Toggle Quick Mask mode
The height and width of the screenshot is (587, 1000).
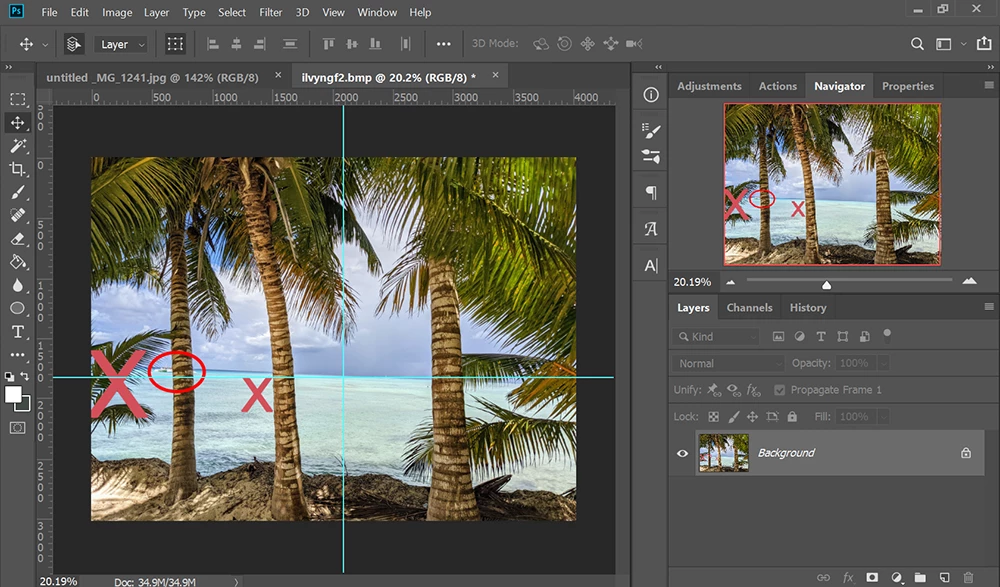(18, 427)
